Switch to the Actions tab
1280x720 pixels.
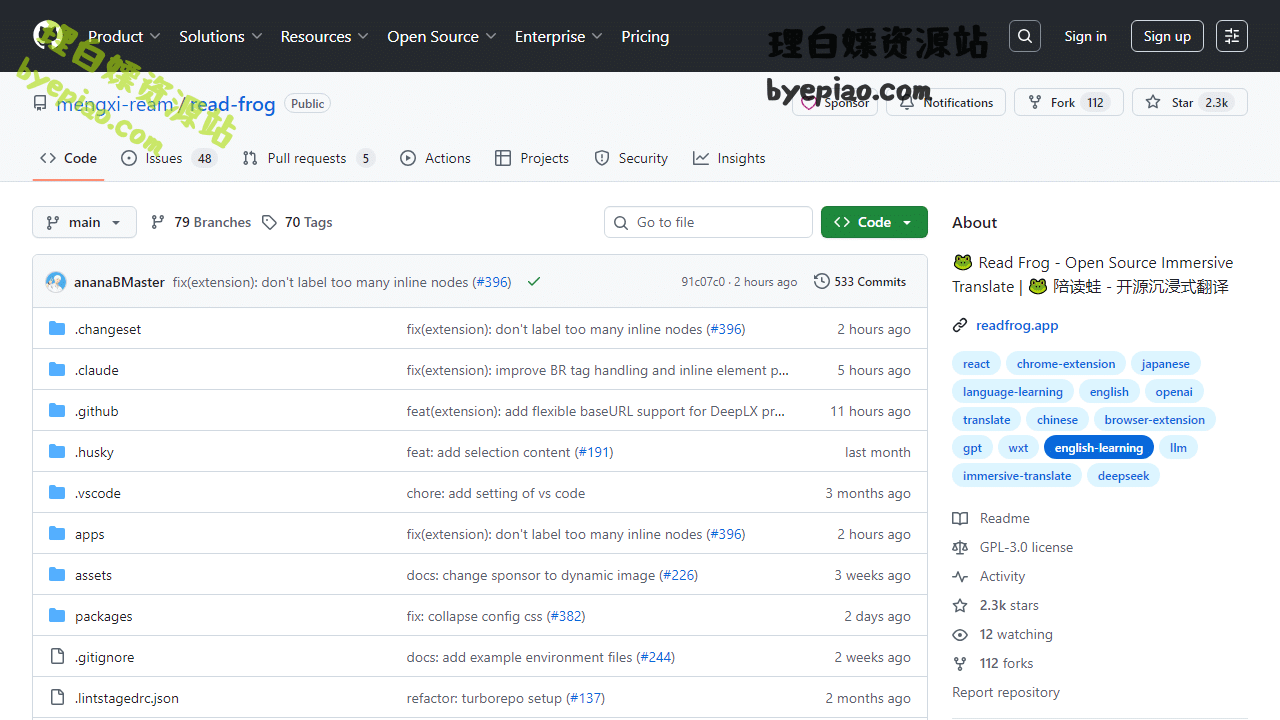435,158
